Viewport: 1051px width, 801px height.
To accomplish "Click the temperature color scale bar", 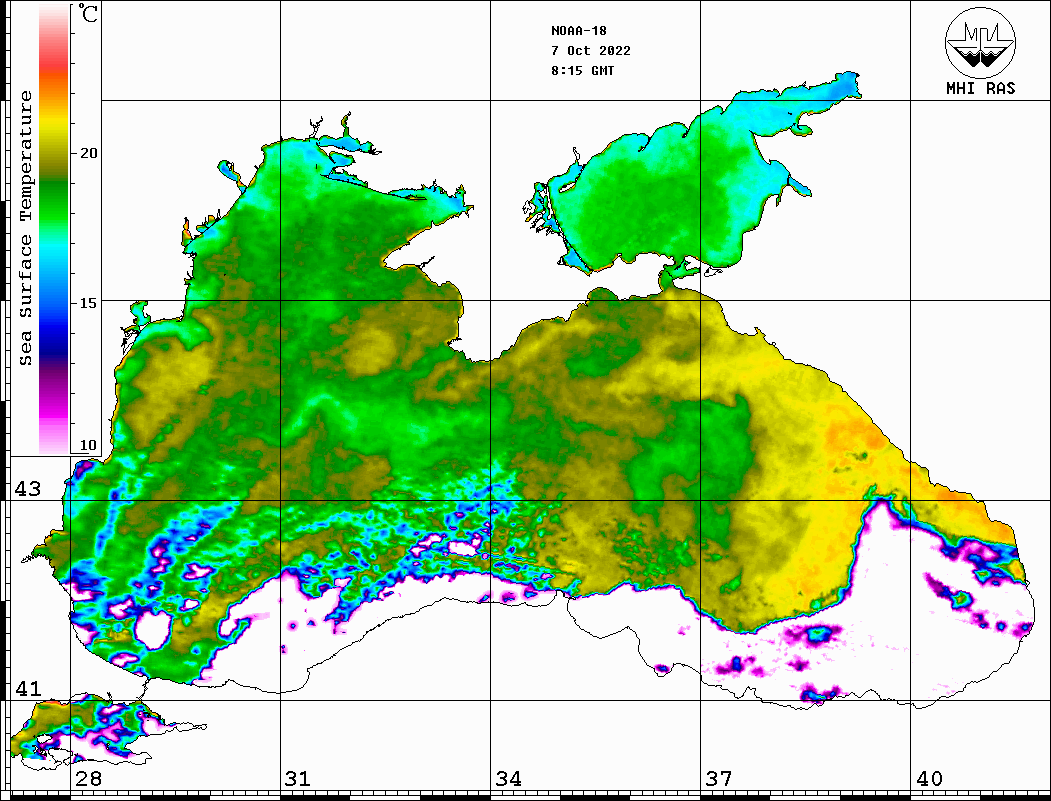I will [54, 229].
